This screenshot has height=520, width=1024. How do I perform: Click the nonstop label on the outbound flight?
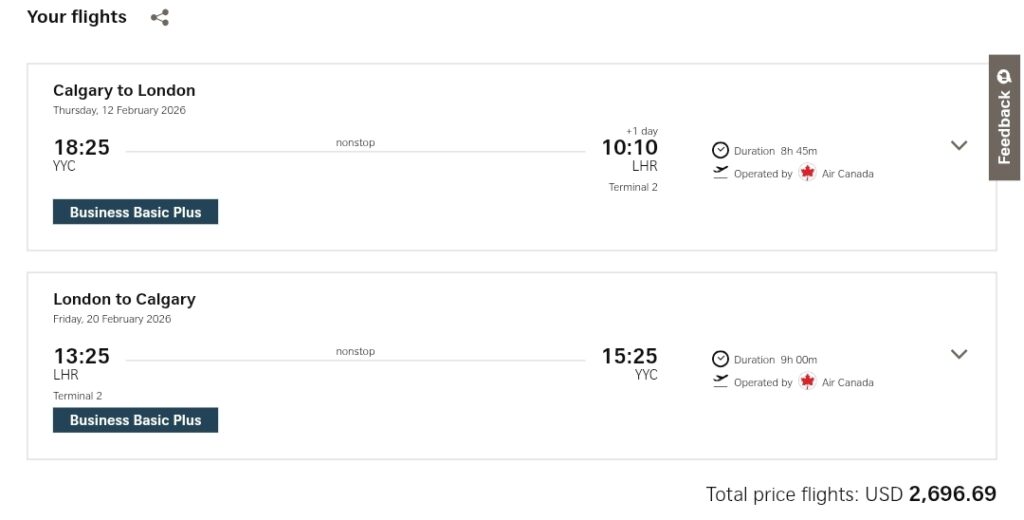click(355, 143)
